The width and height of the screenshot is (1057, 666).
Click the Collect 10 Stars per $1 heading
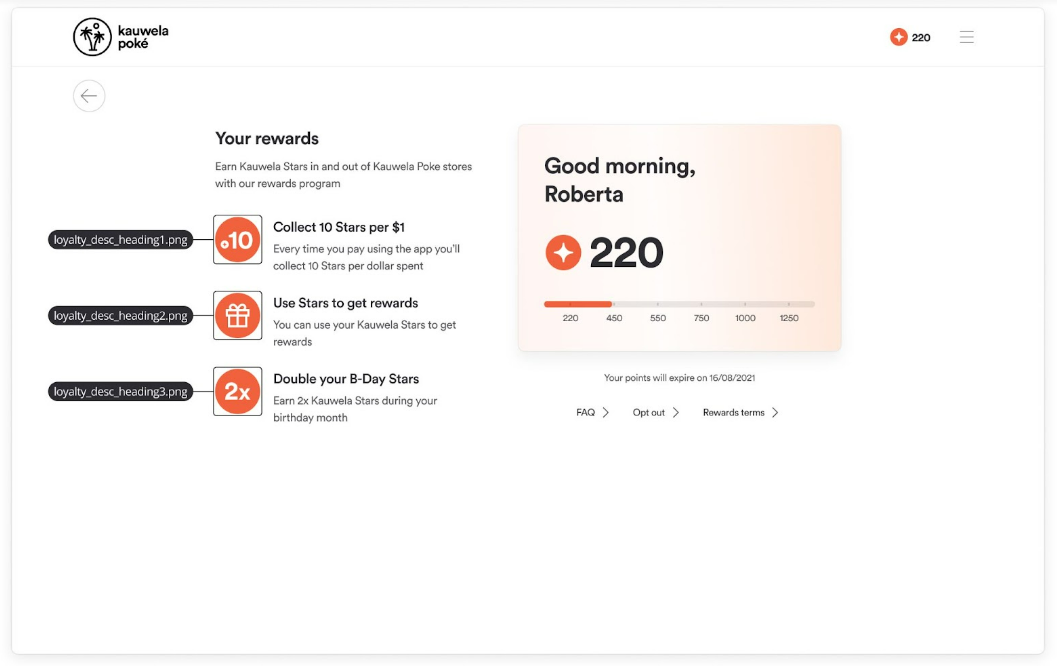click(x=338, y=227)
